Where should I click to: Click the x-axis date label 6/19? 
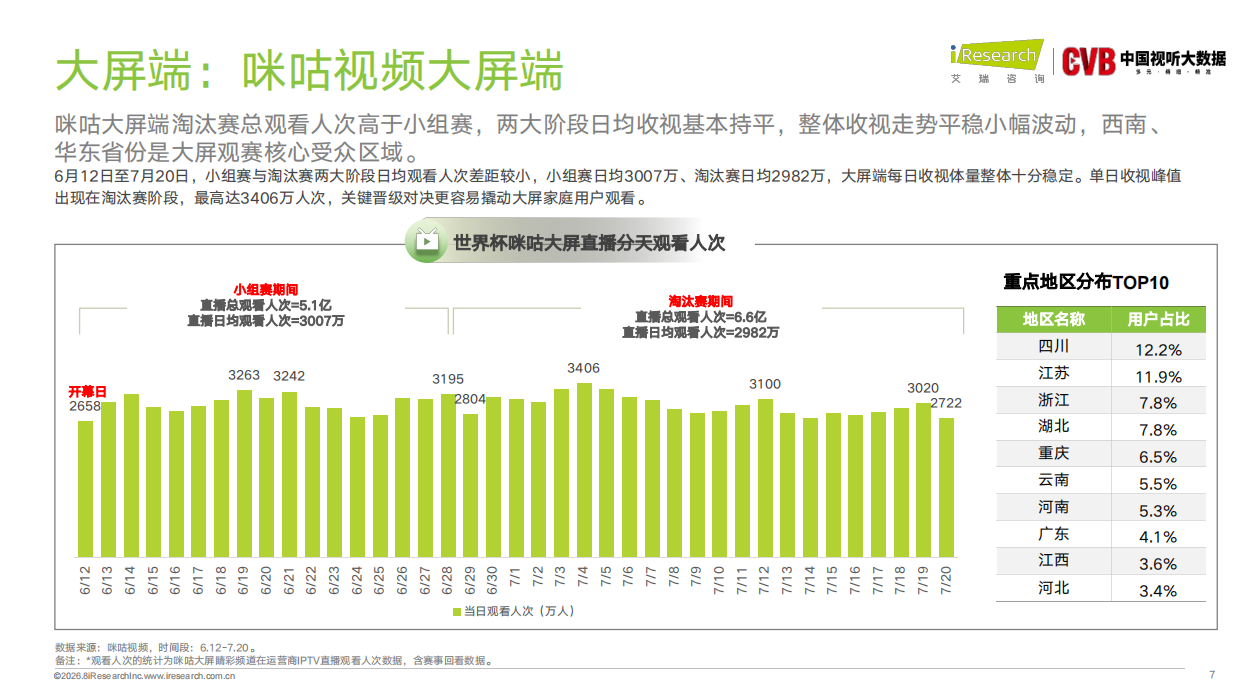(x=244, y=581)
